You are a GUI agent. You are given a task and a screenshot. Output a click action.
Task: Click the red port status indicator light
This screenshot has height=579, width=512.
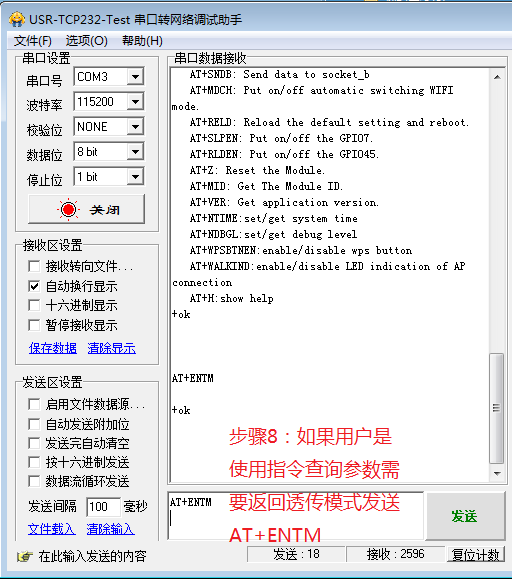click(68, 210)
